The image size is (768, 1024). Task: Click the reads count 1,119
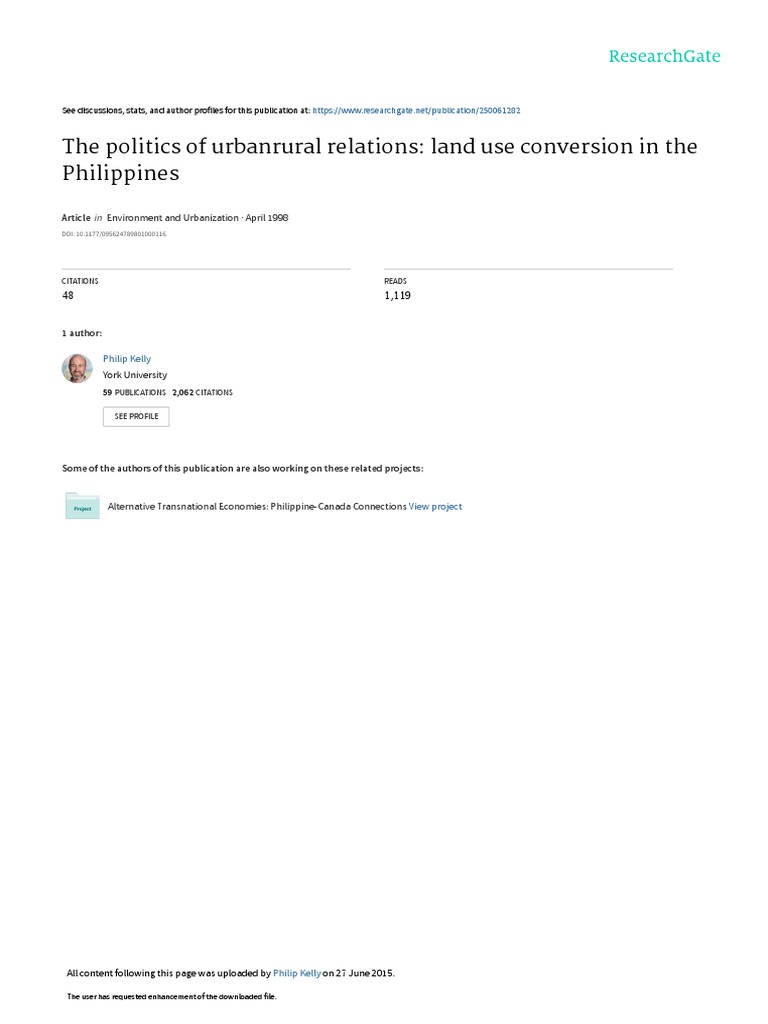coord(397,295)
